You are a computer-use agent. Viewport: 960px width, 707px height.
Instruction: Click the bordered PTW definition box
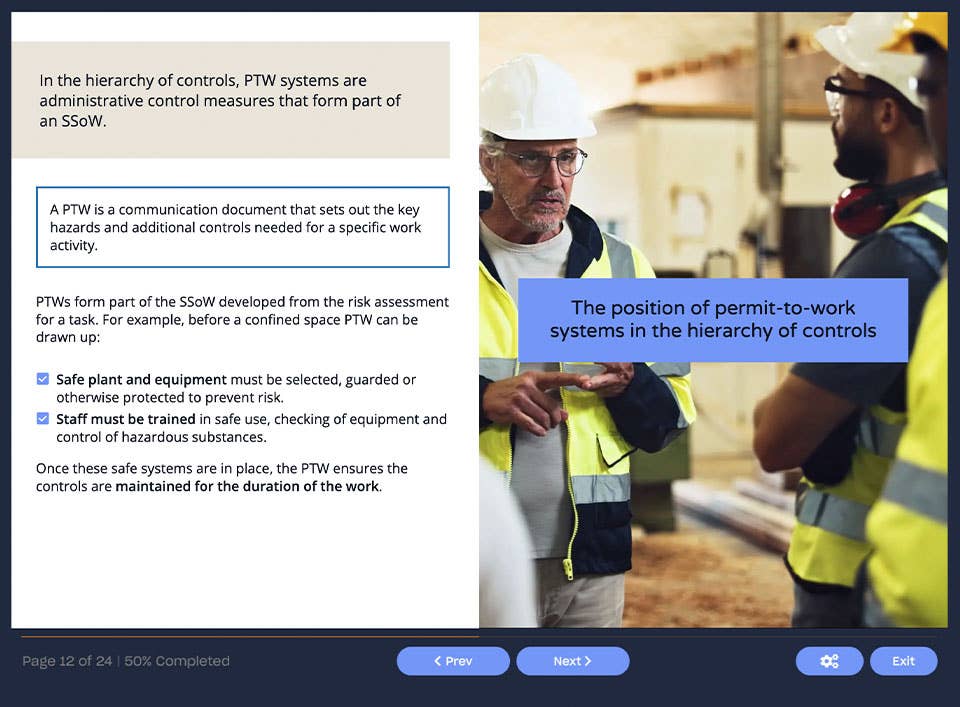pos(242,227)
